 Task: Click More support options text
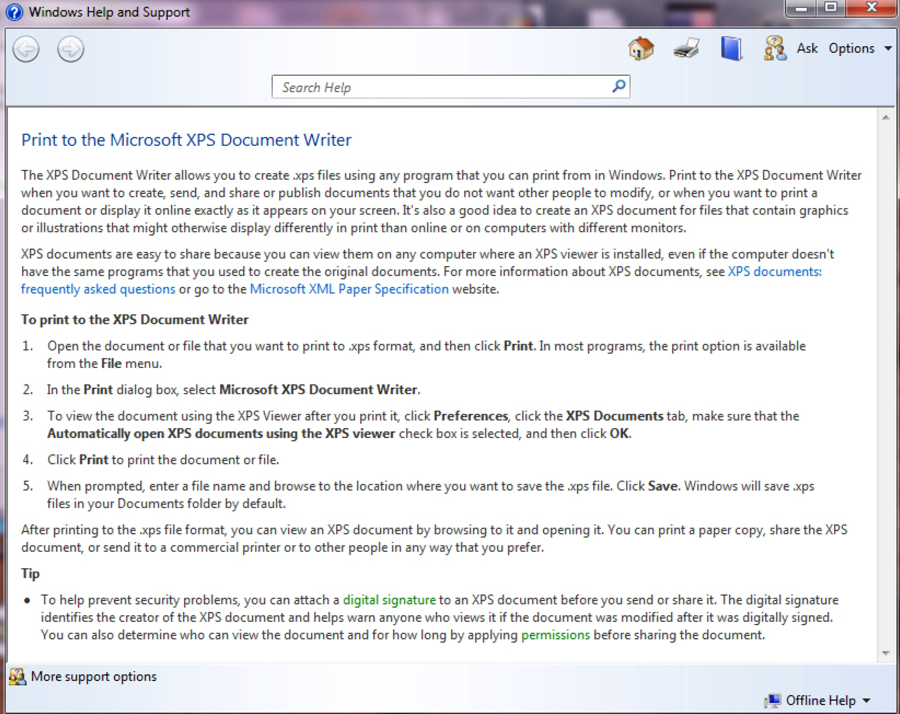pyautogui.click(x=94, y=677)
